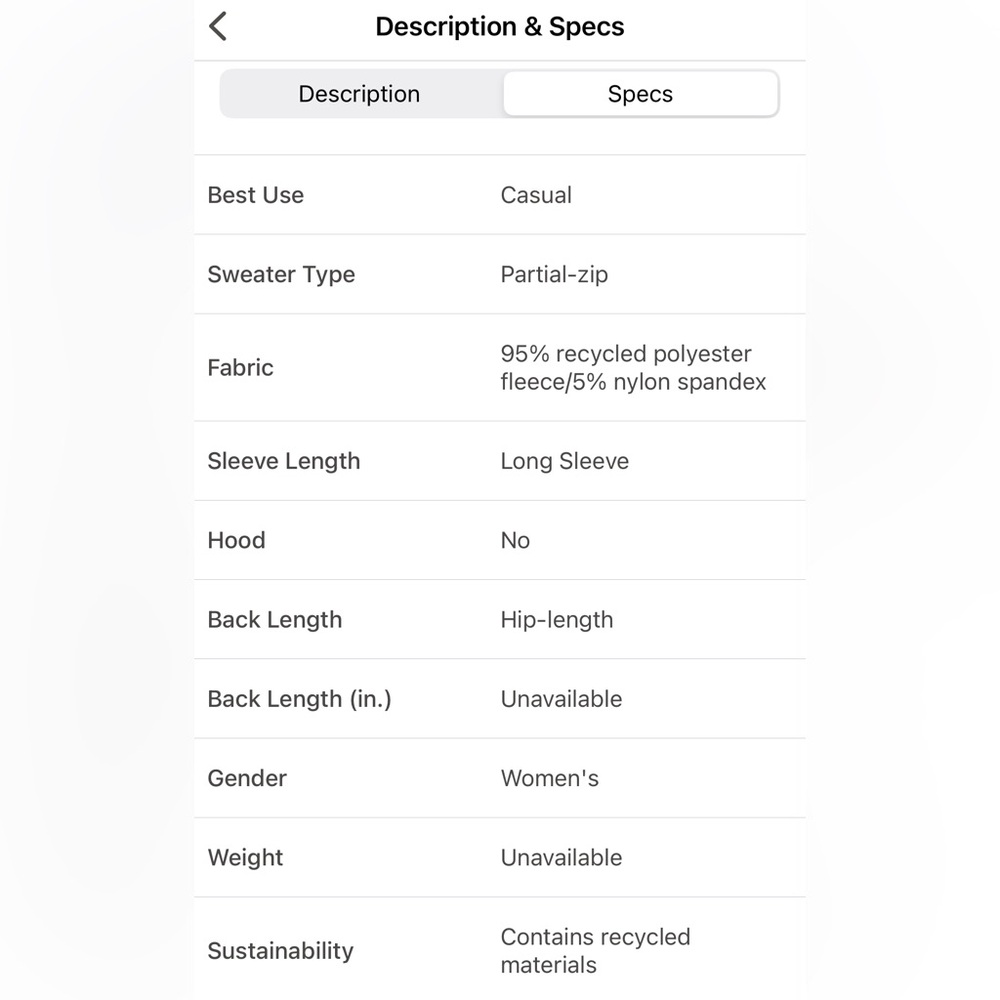The image size is (1000, 1000).
Task: Click the Description & Specs title
Action: [499, 27]
